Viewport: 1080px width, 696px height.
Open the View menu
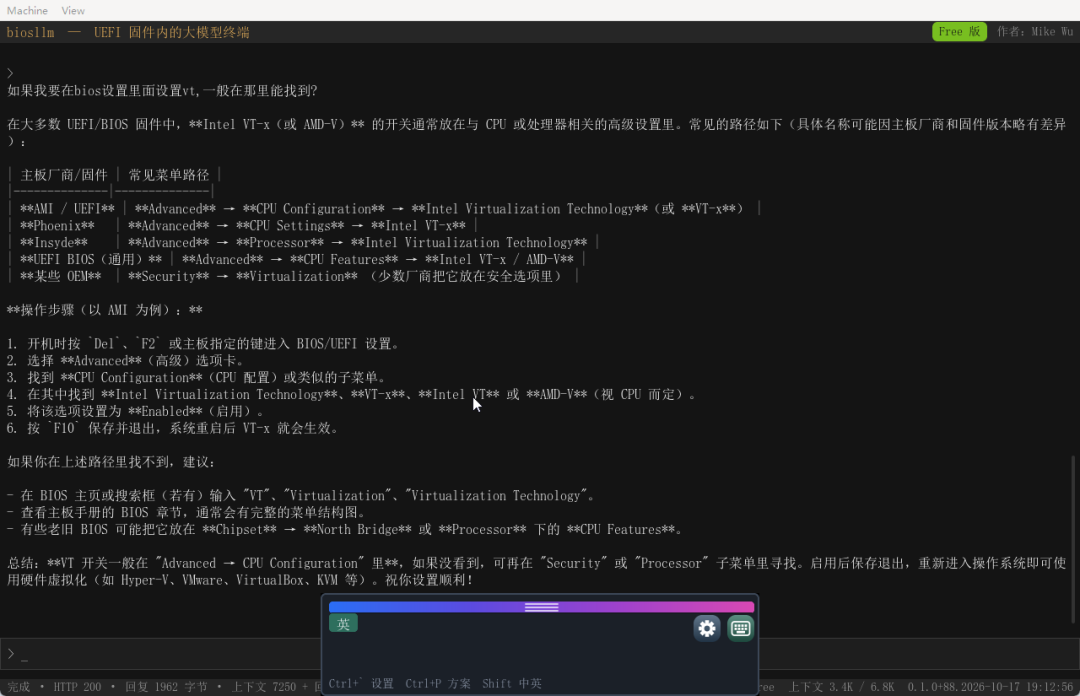point(73,10)
